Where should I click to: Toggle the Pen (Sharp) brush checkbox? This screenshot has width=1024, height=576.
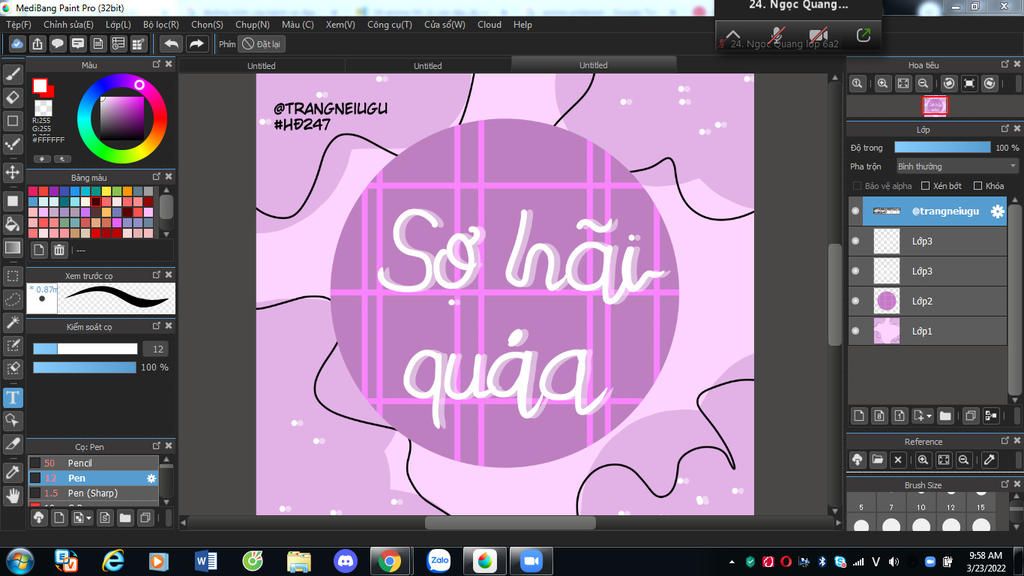pos(35,493)
